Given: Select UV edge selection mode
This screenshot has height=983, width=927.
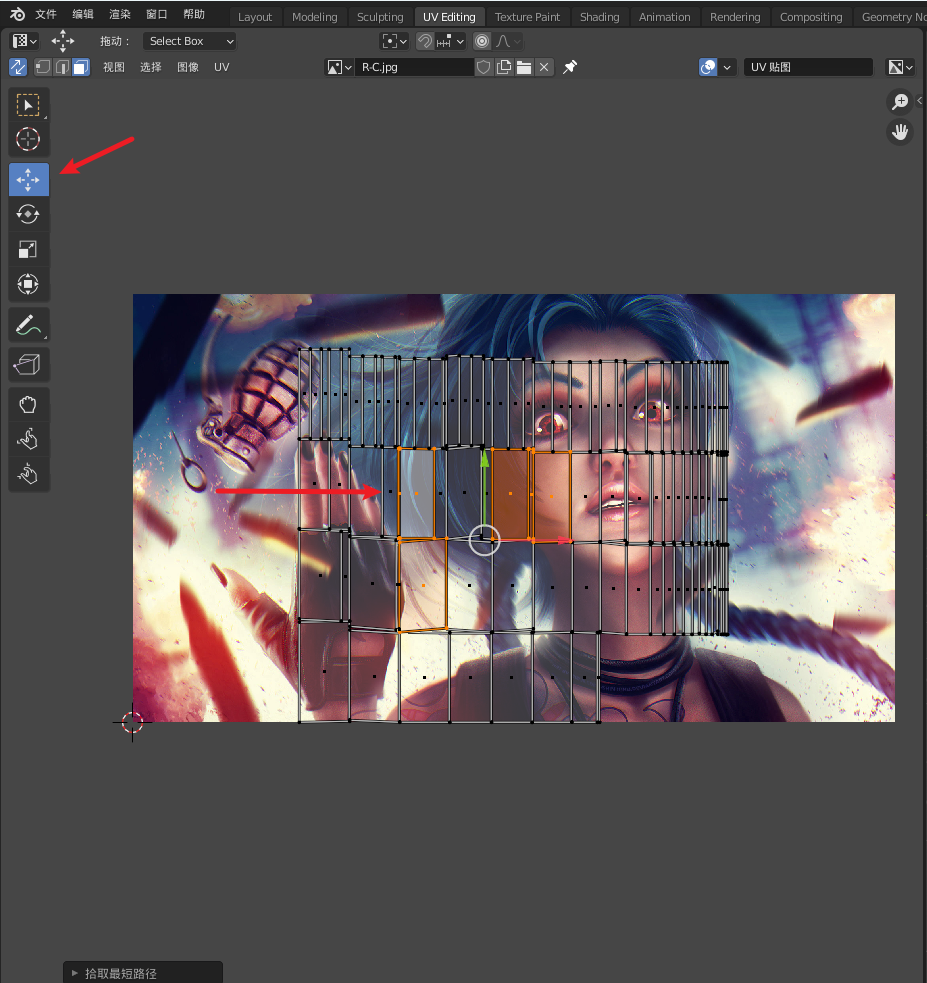Looking at the screenshot, I should (x=62, y=67).
